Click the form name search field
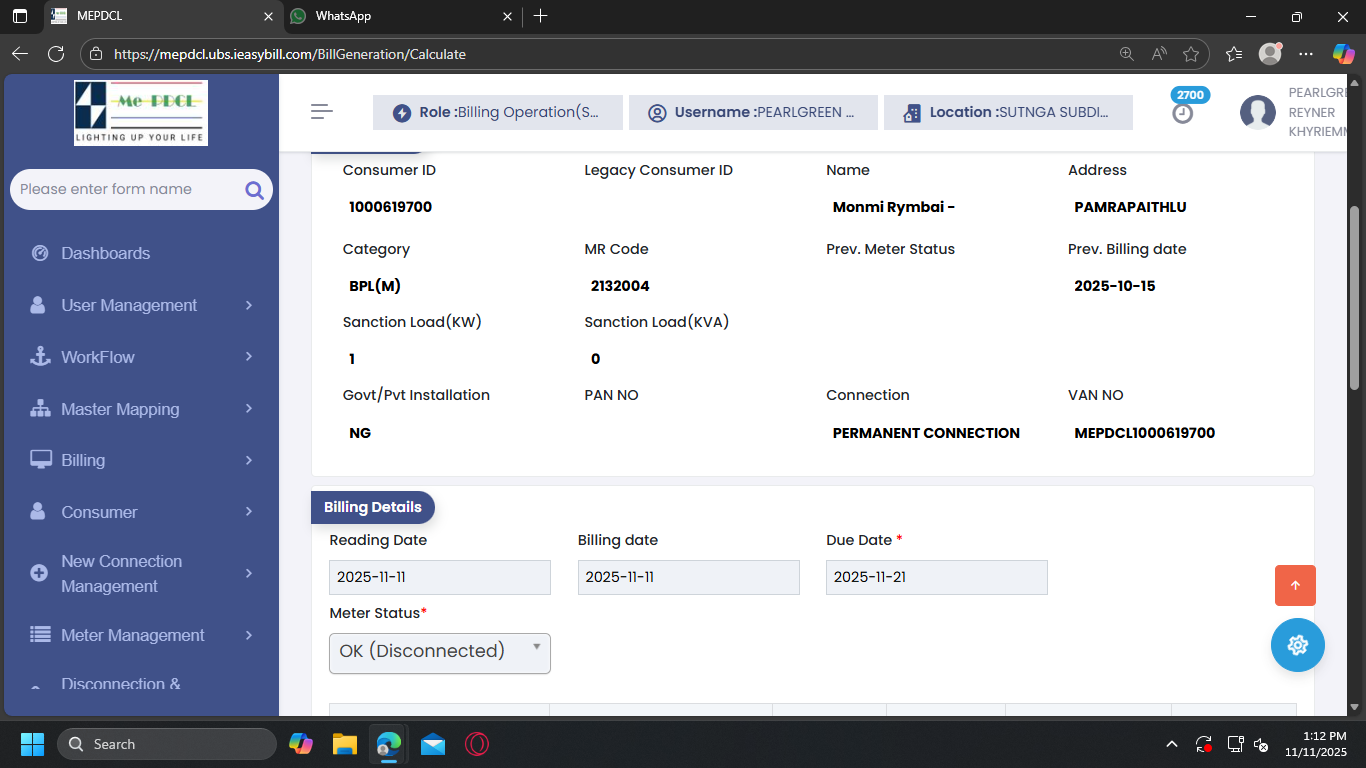The width and height of the screenshot is (1366, 768). [x=125, y=189]
